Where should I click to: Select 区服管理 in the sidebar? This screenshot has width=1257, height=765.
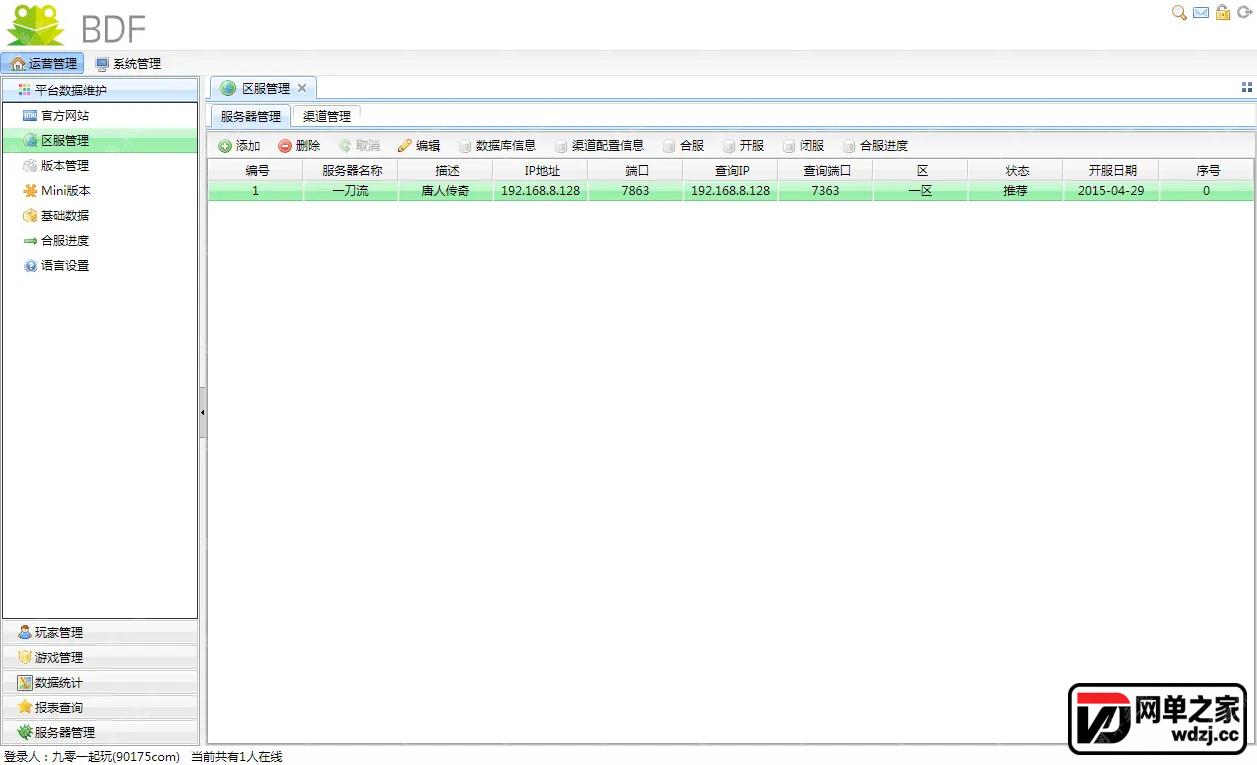[100, 141]
